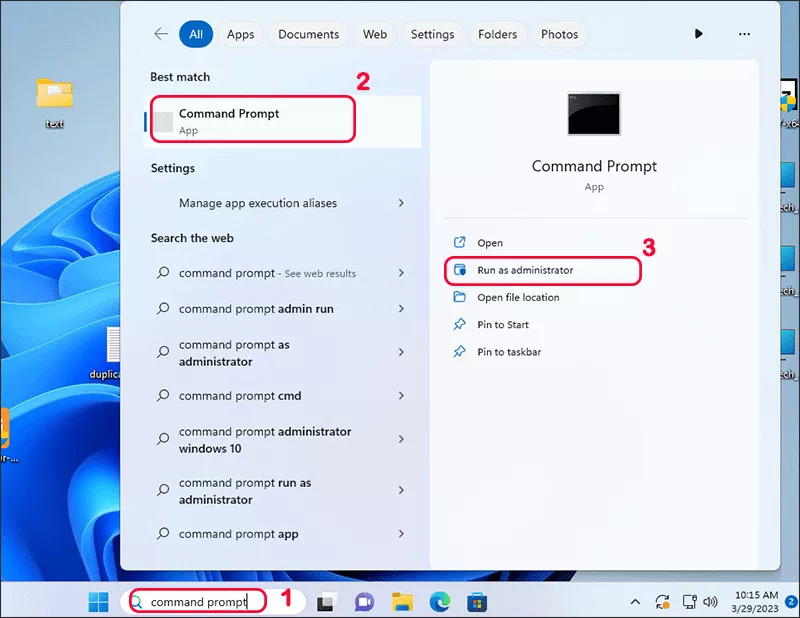
Task: Open the Chat app in the taskbar
Action: point(364,602)
